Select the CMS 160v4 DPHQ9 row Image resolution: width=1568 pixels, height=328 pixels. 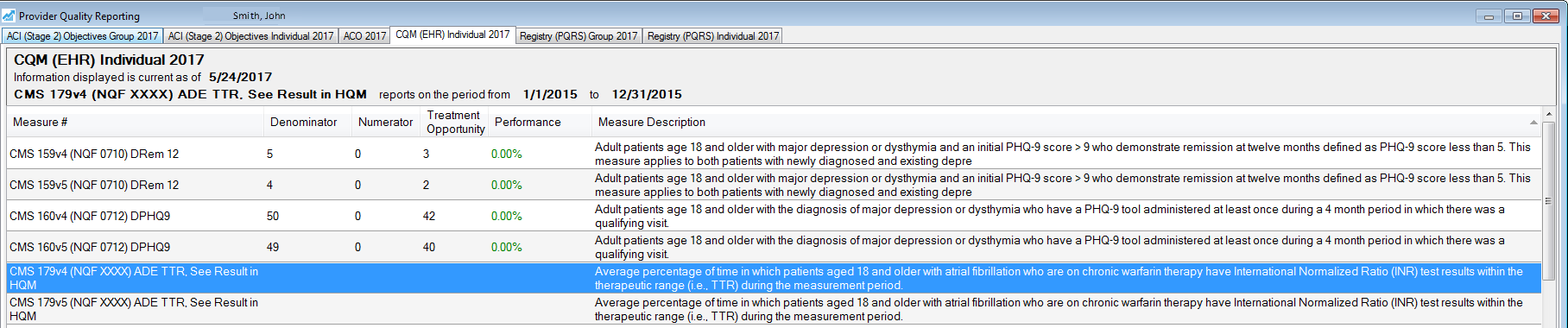pyautogui.click(x=774, y=216)
